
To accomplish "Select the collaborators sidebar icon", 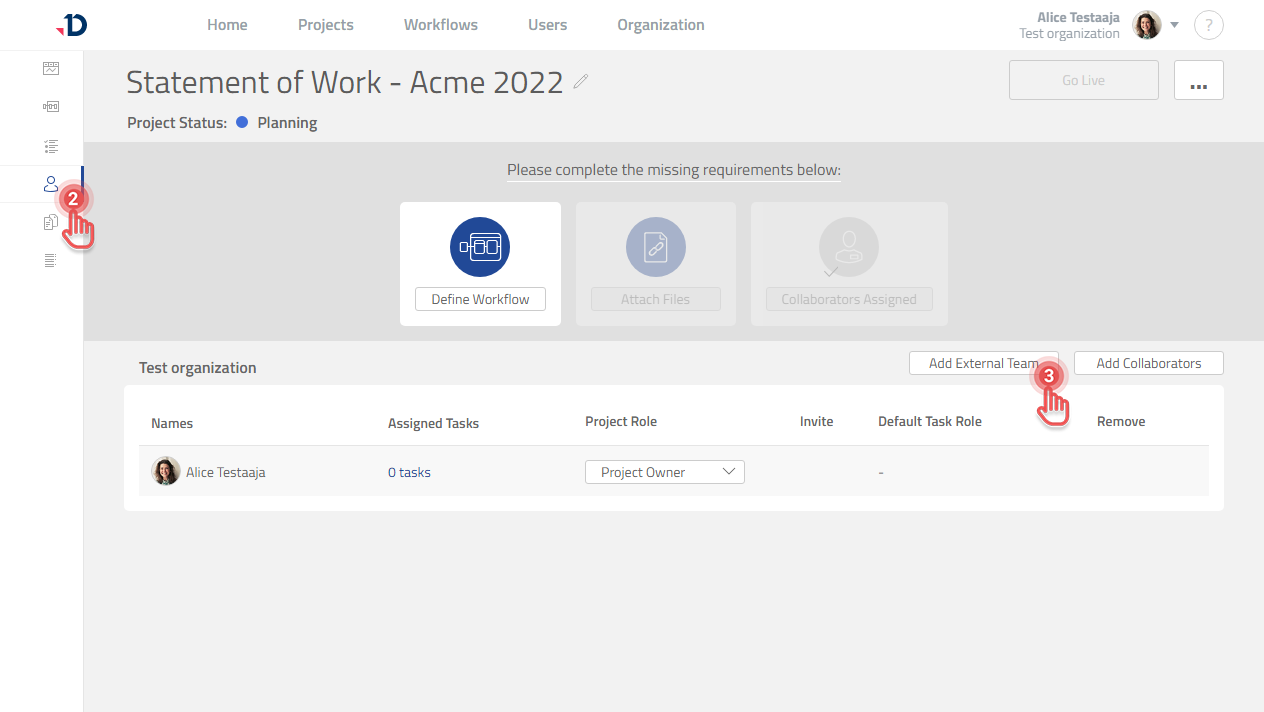I will point(50,184).
